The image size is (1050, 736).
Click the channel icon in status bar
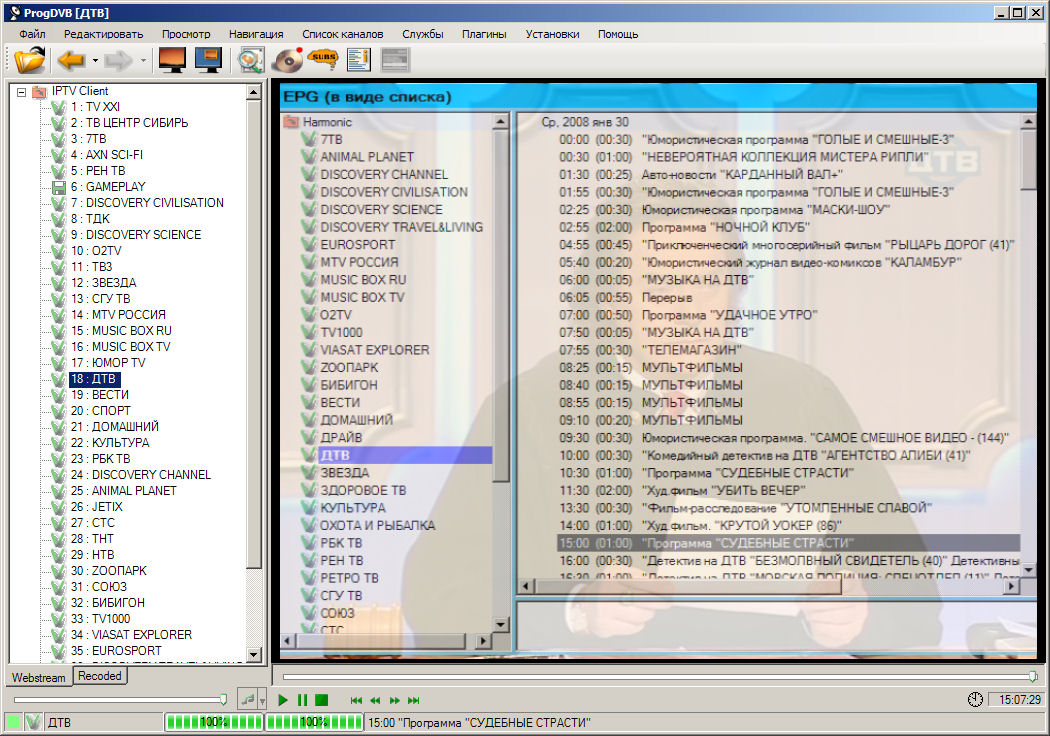[x=33, y=722]
